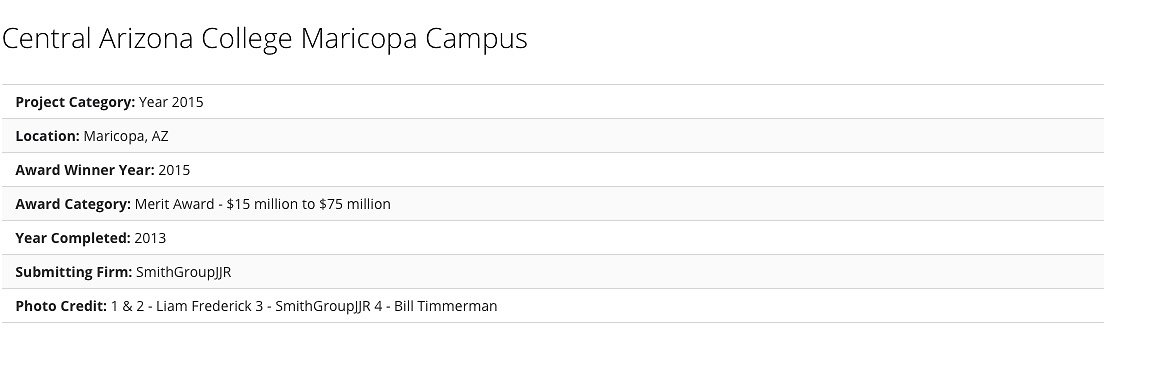Select the Award Winner Year label

coord(85,170)
